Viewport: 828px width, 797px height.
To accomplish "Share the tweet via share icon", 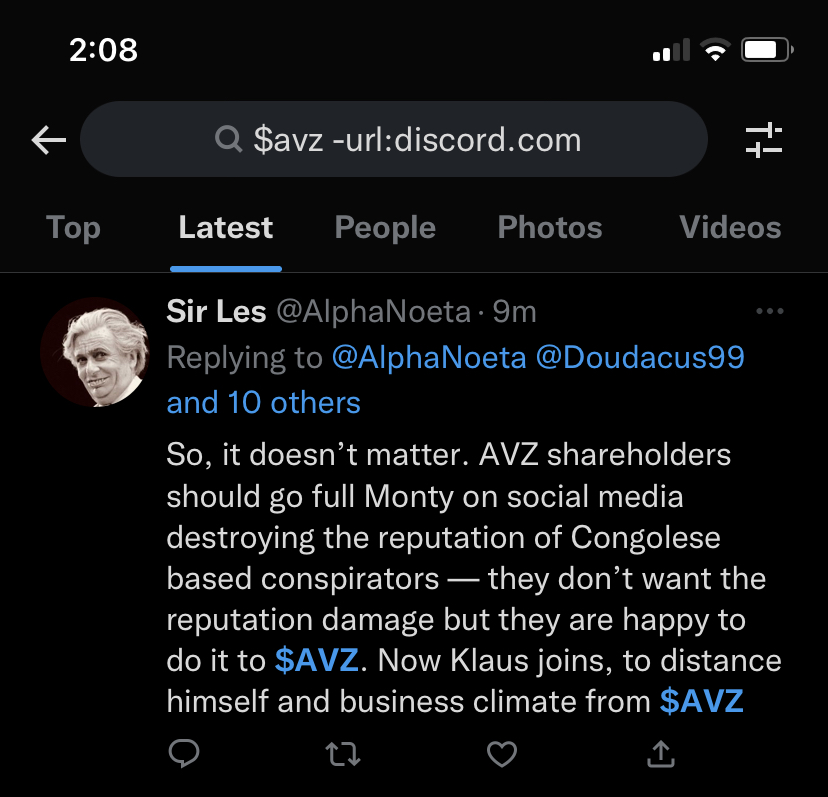I will point(661,752).
